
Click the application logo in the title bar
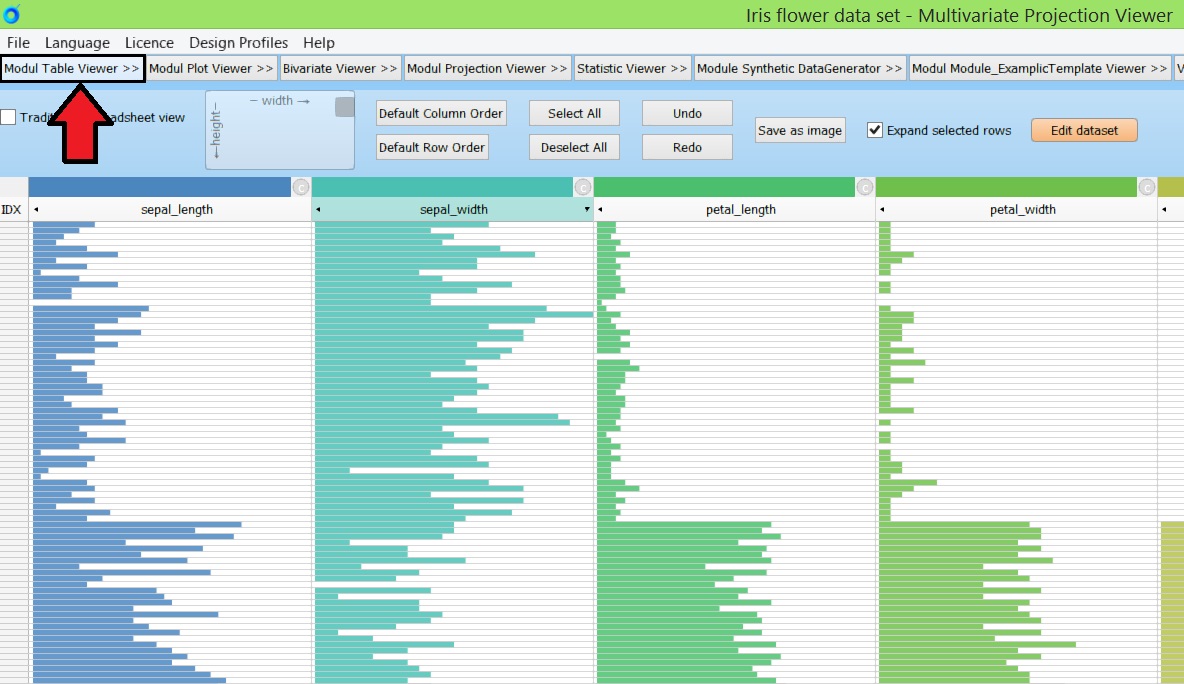pos(11,14)
